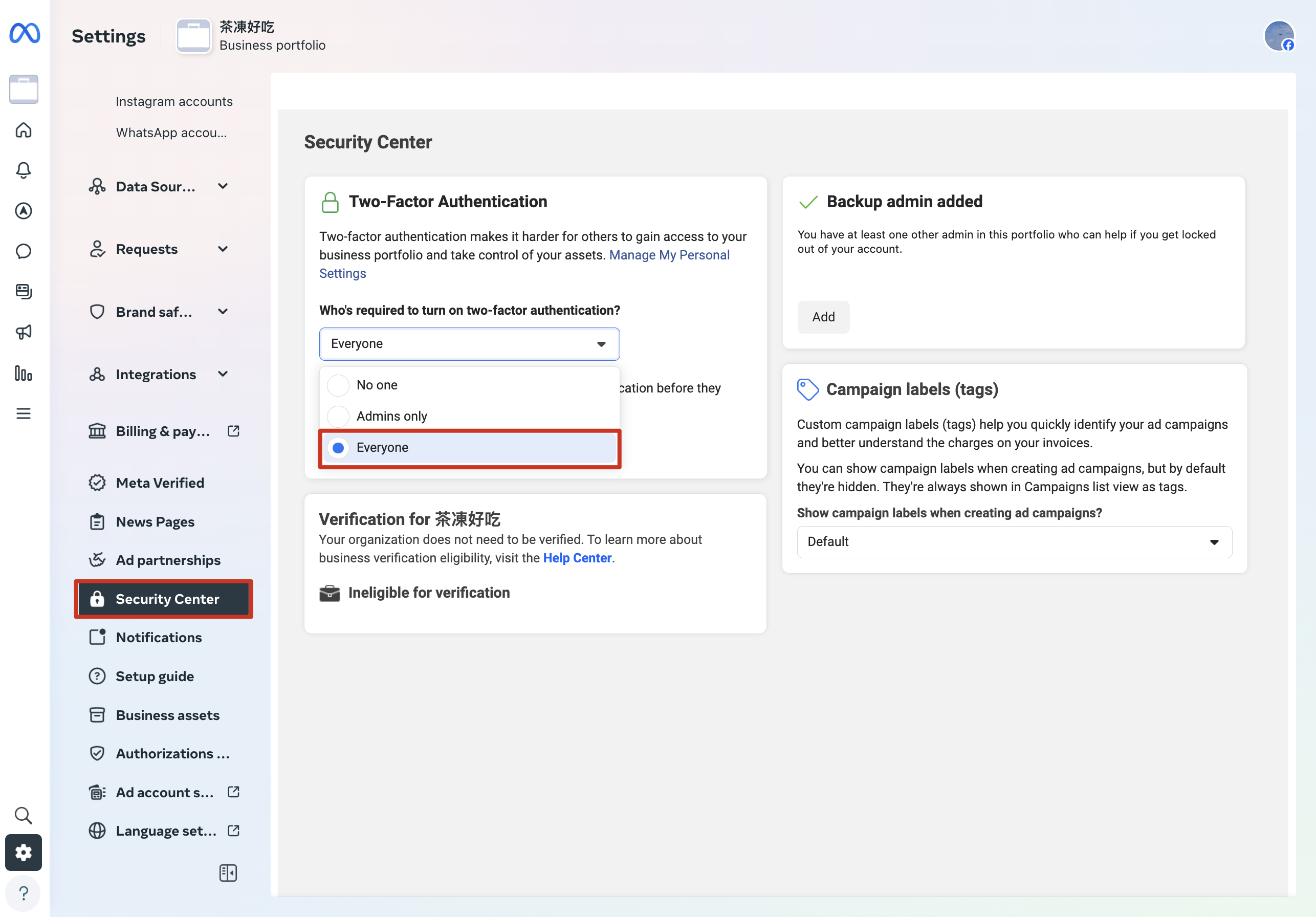Open the All tools hamburger menu
1316x917 pixels.
pyautogui.click(x=24, y=413)
